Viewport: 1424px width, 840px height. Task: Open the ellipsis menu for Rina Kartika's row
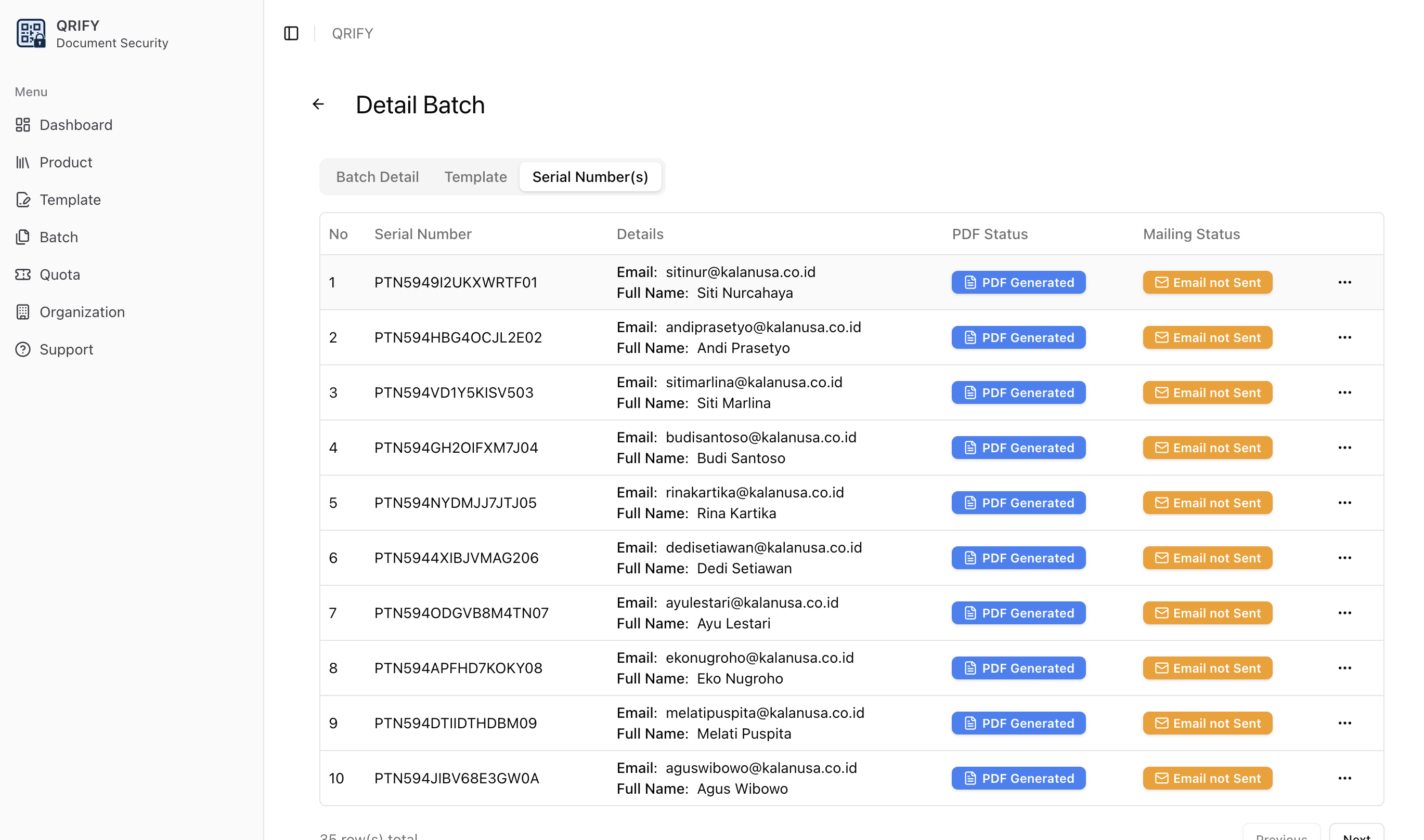(x=1345, y=503)
